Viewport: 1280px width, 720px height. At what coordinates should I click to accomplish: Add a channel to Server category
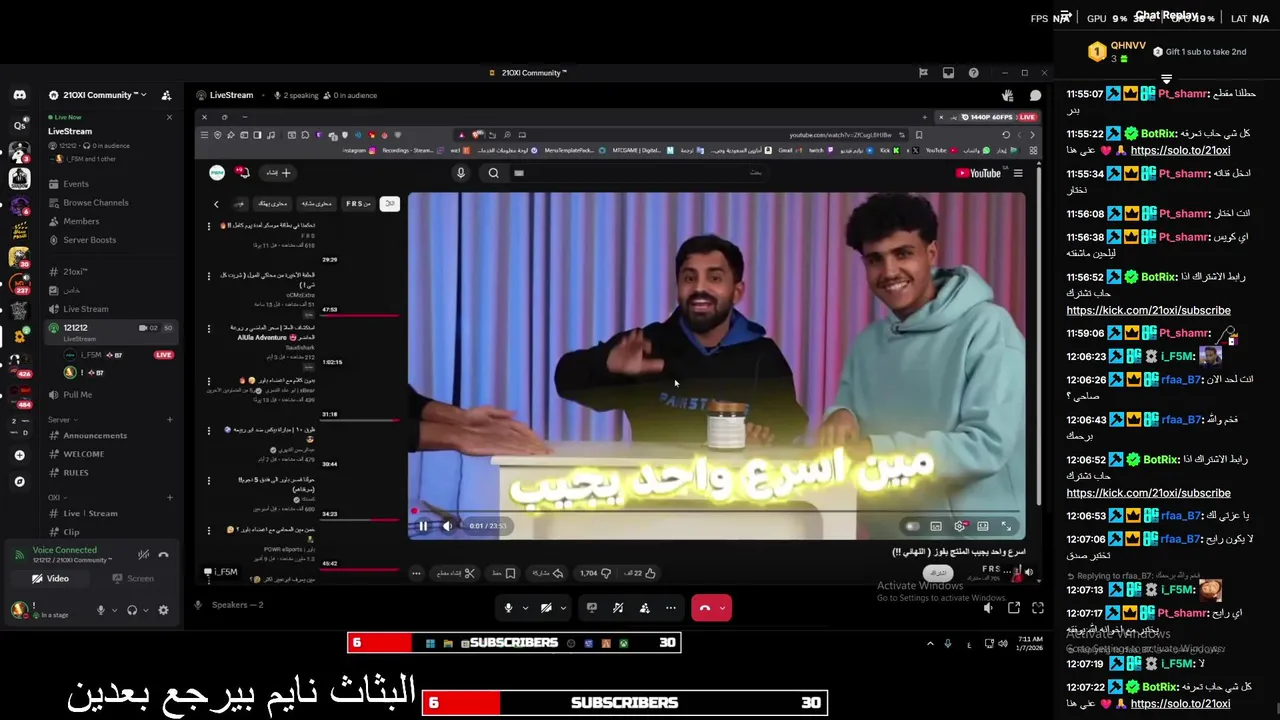[170, 420]
